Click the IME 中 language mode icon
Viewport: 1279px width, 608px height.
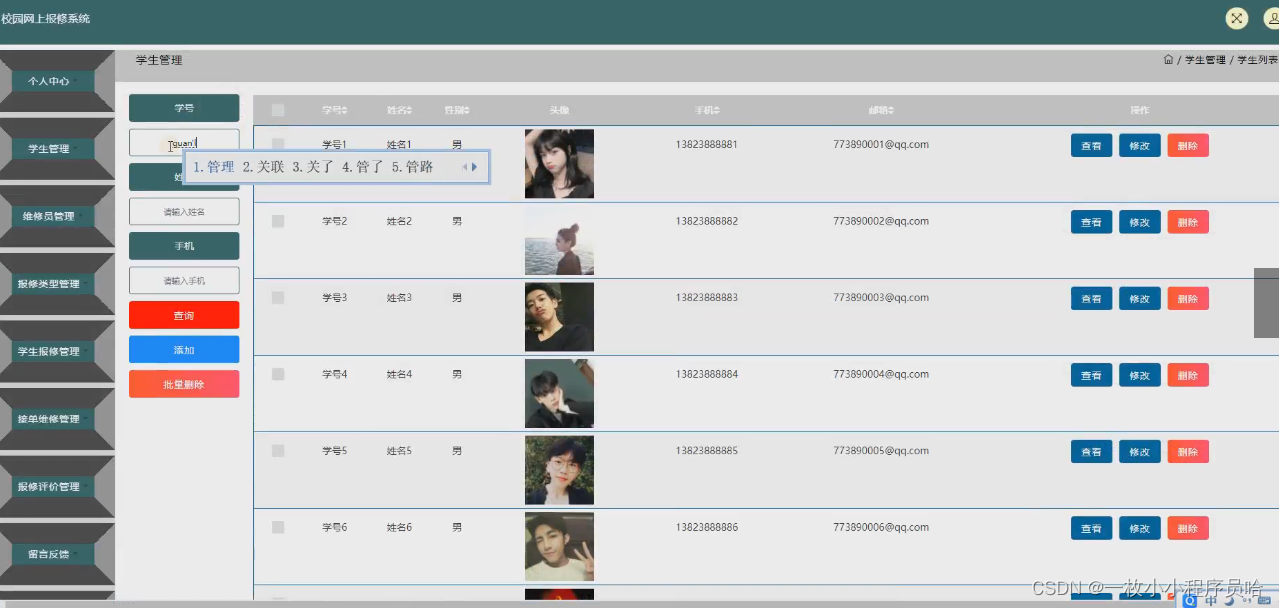tap(1212, 601)
